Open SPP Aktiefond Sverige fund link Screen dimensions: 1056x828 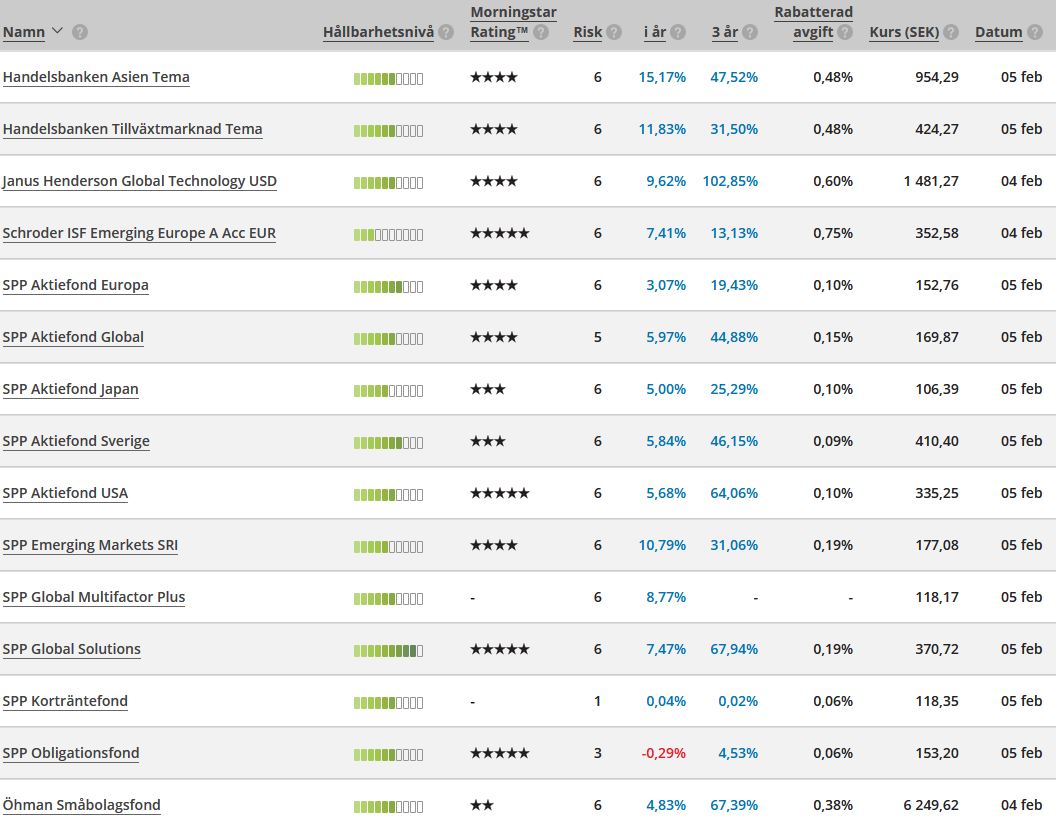(x=76, y=441)
